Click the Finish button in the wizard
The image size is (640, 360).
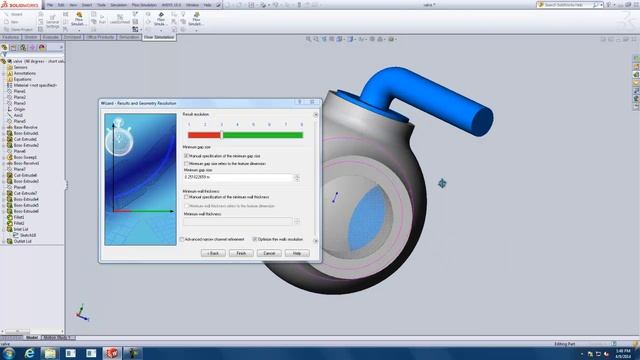coord(241,253)
